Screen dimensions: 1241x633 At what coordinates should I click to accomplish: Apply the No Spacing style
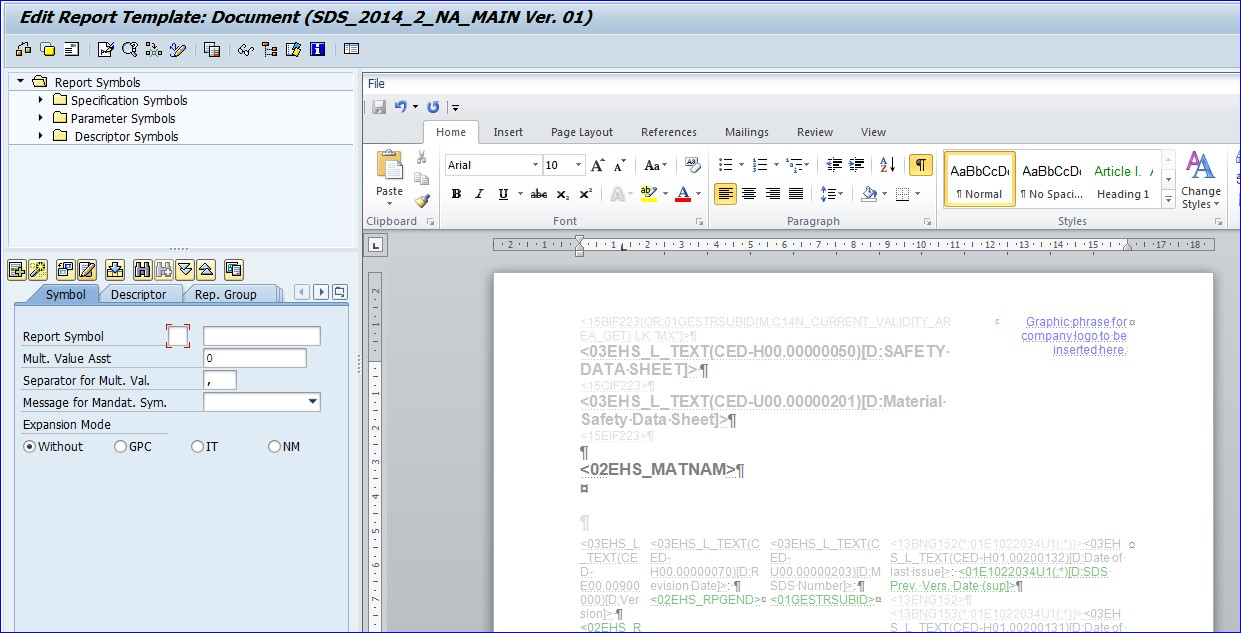pyautogui.click(x=1051, y=179)
